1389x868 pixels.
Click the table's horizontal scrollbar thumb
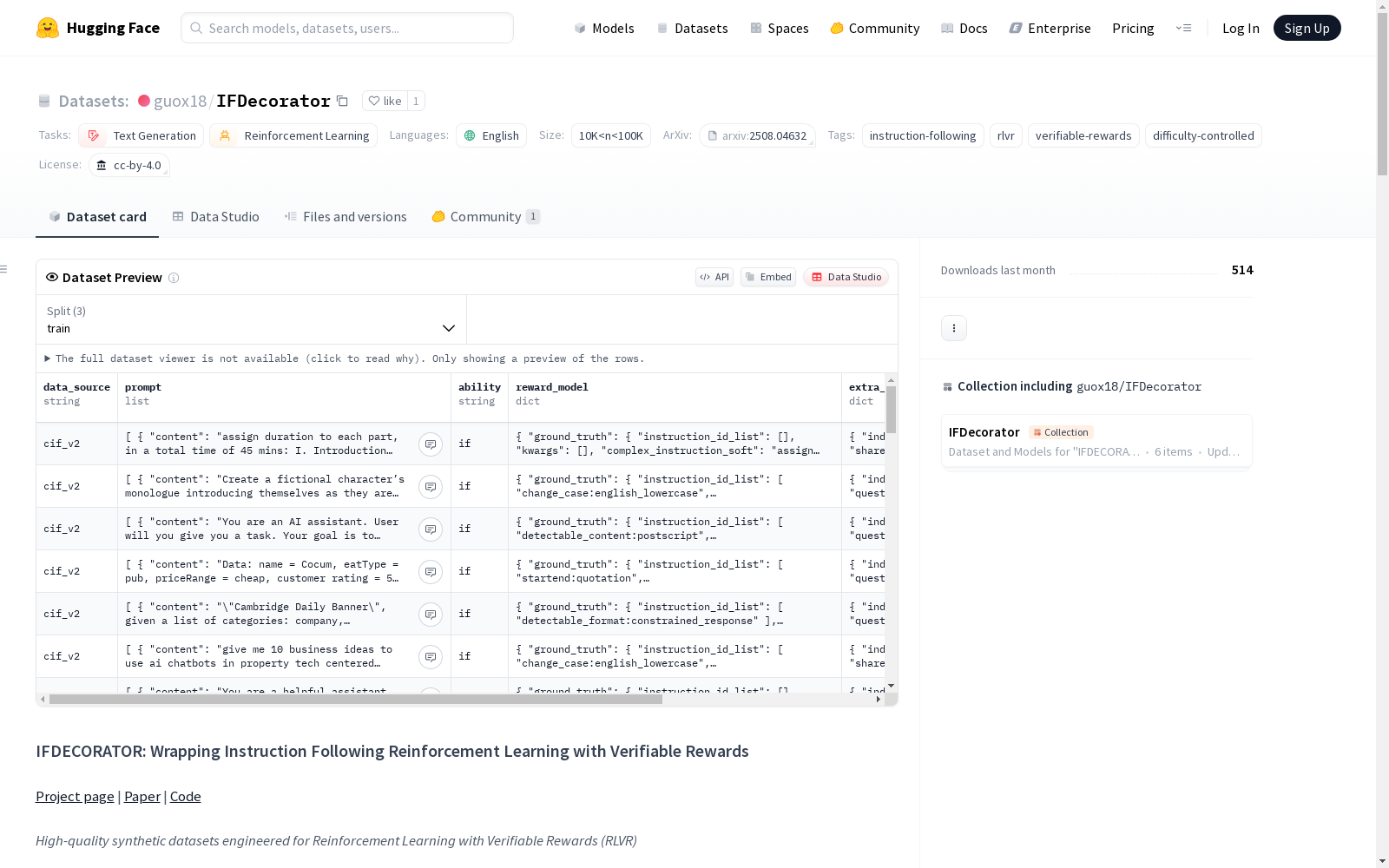[356, 700]
